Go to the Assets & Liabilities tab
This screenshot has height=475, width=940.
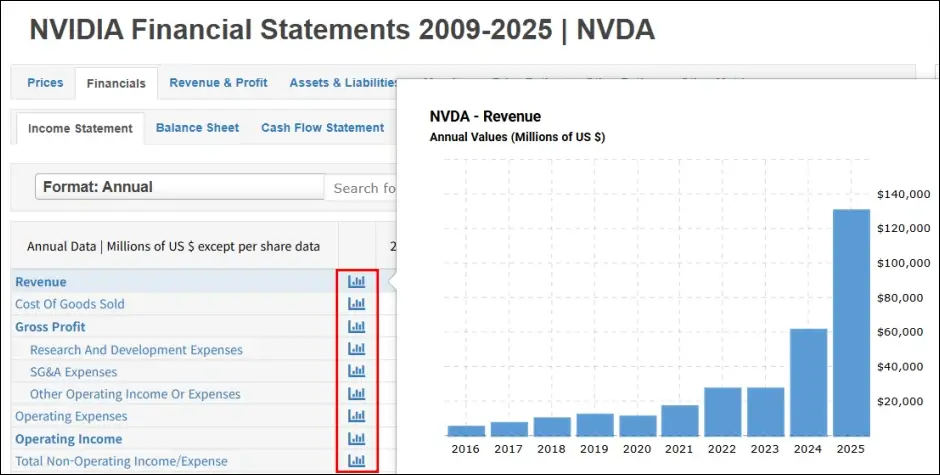coord(344,83)
